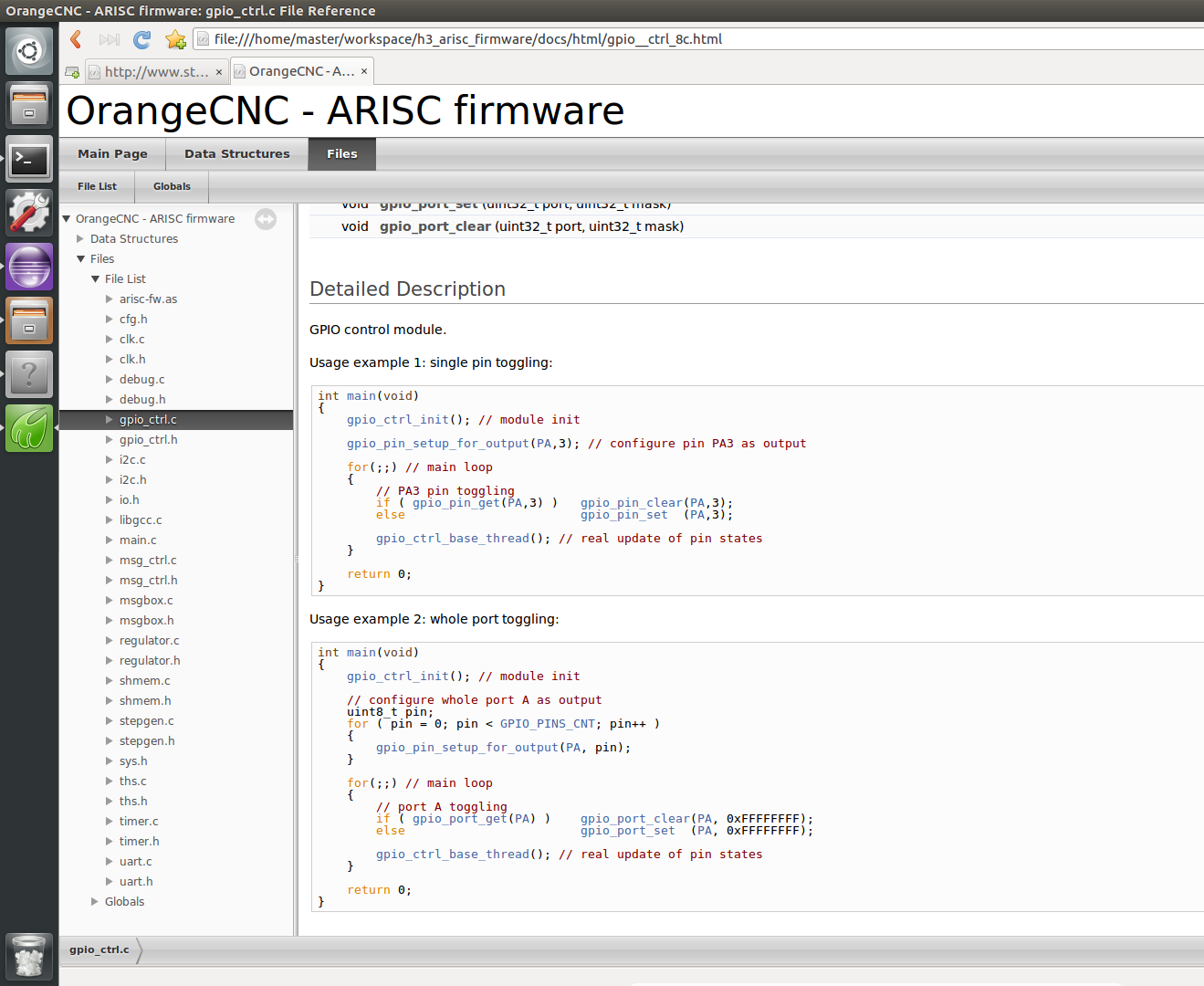Open the Terminal from the dock
This screenshot has height=986, width=1204.
pyautogui.click(x=29, y=160)
